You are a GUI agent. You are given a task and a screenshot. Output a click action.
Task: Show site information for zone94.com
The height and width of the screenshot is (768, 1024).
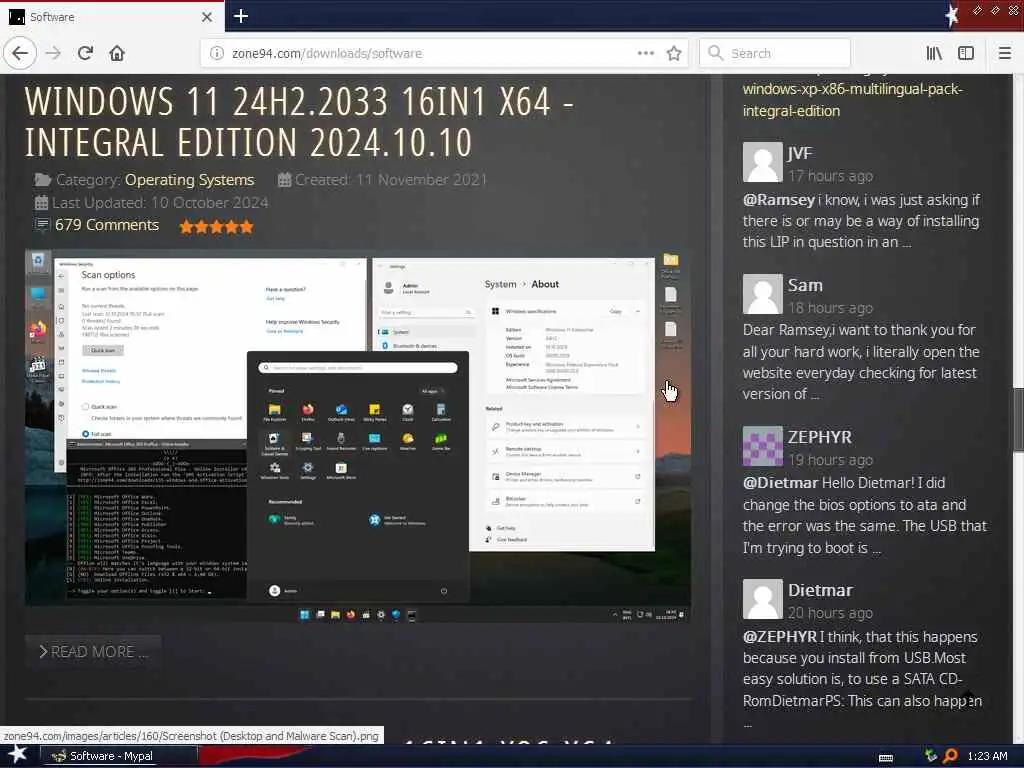[x=216, y=53]
